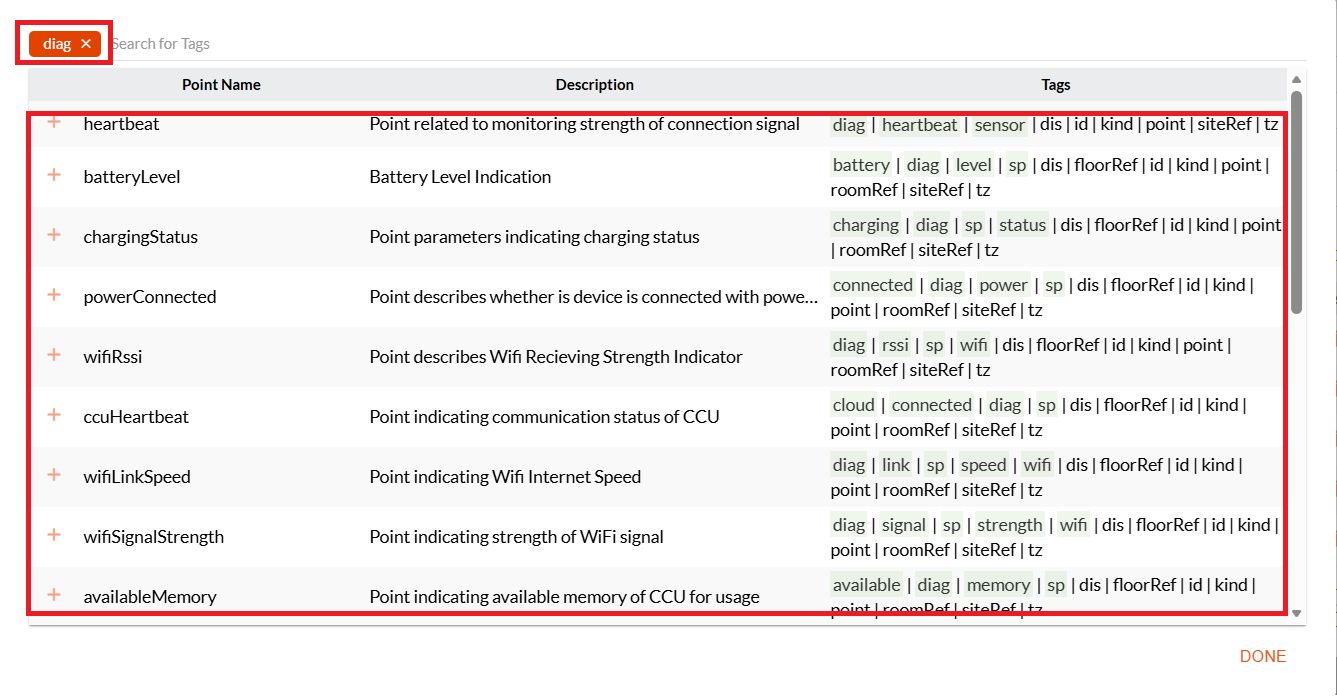Click the DONE button
Viewport: 1337px width, 697px height.
pyautogui.click(x=1263, y=657)
